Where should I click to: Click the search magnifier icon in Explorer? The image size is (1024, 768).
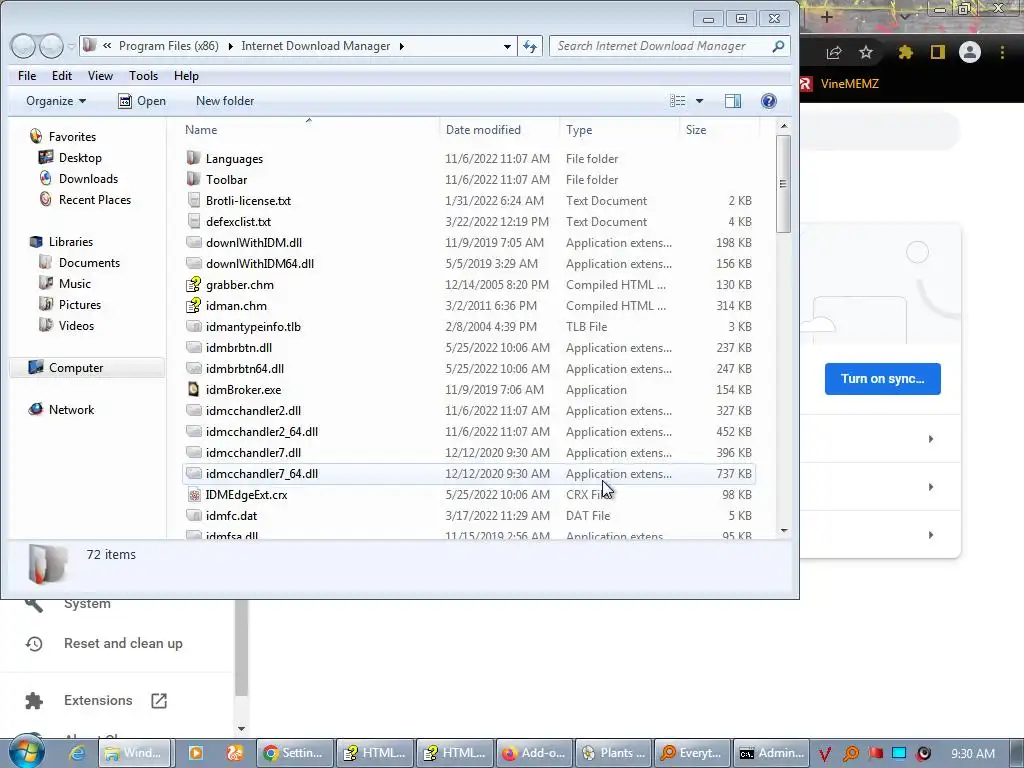tap(778, 46)
